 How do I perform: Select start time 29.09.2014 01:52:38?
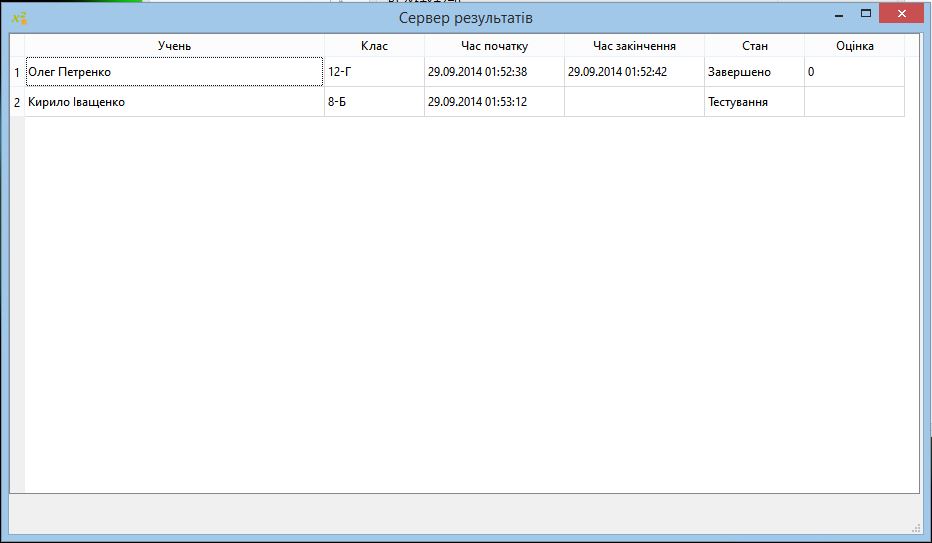coord(495,72)
